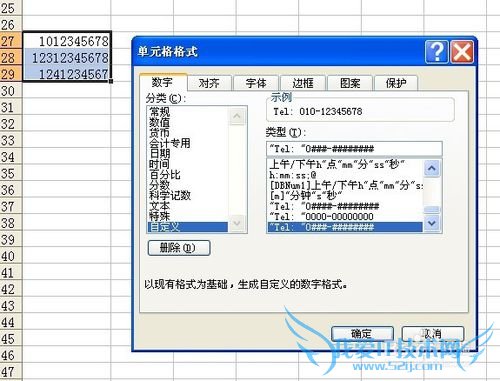Switch to the 边框 tab

click(303, 83)
